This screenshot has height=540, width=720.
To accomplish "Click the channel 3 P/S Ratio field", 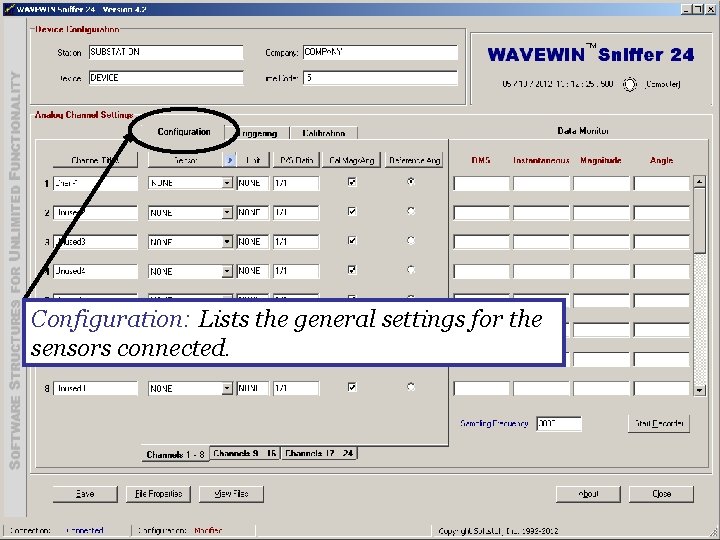I will click(296, 242).
